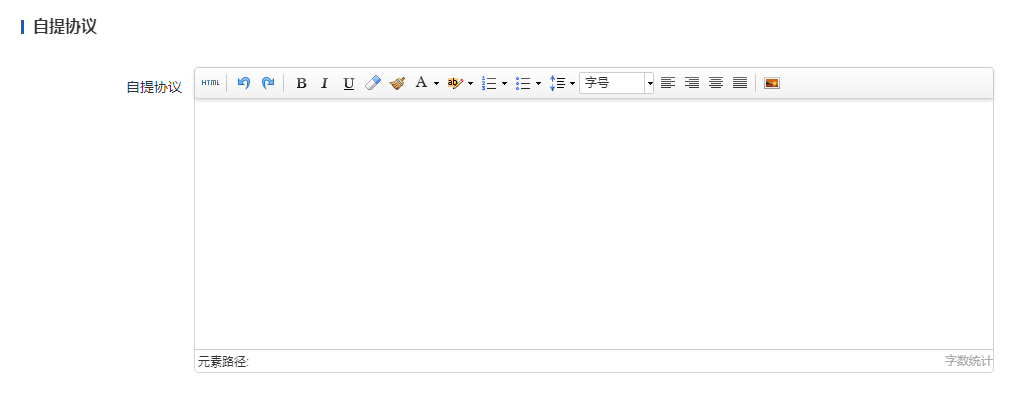
Task: Open the numbered list style dropdown
Action: point(504,84)
